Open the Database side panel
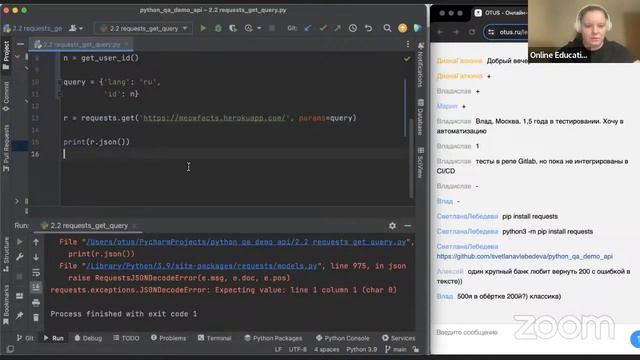Image resolution: width=640 pixels, height=360 pixels. (420, 117)
